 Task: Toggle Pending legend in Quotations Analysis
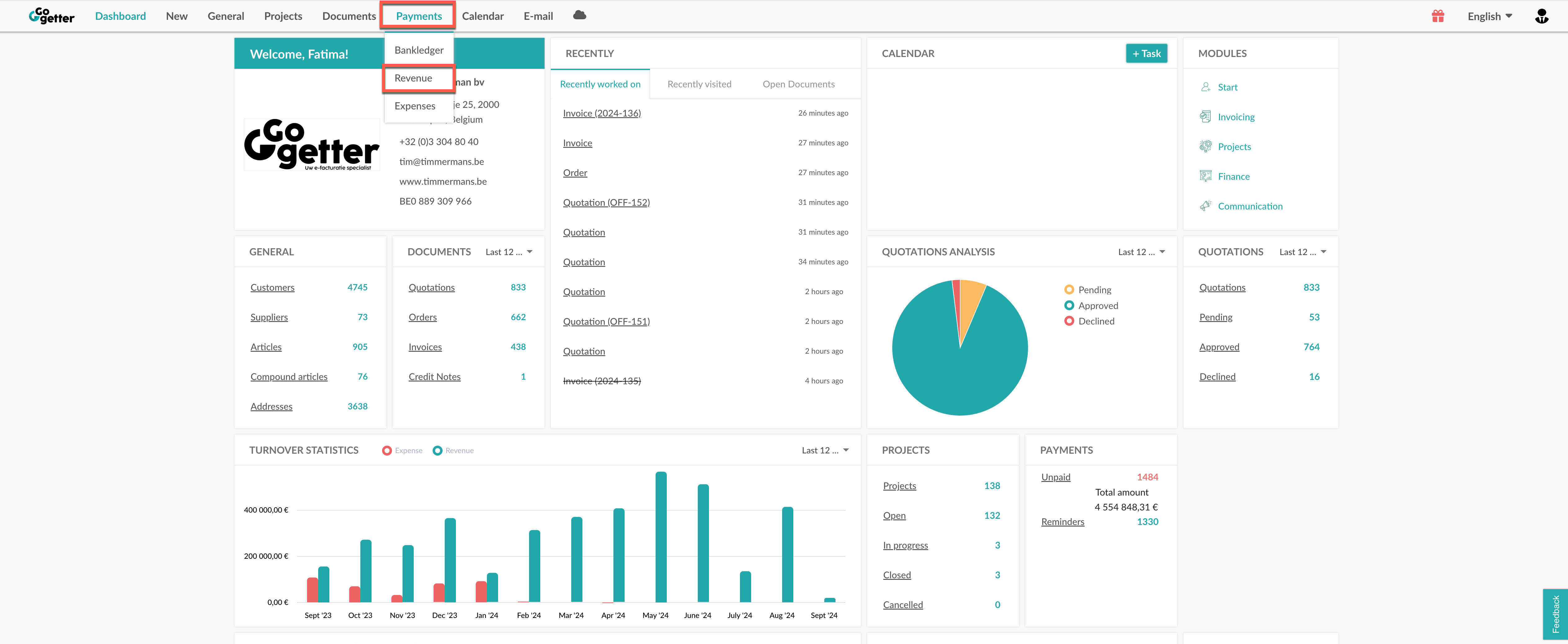[1088, 290]
